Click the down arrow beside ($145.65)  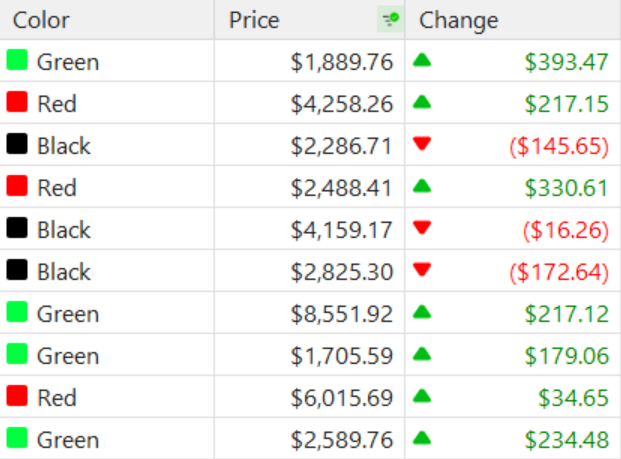422,145
